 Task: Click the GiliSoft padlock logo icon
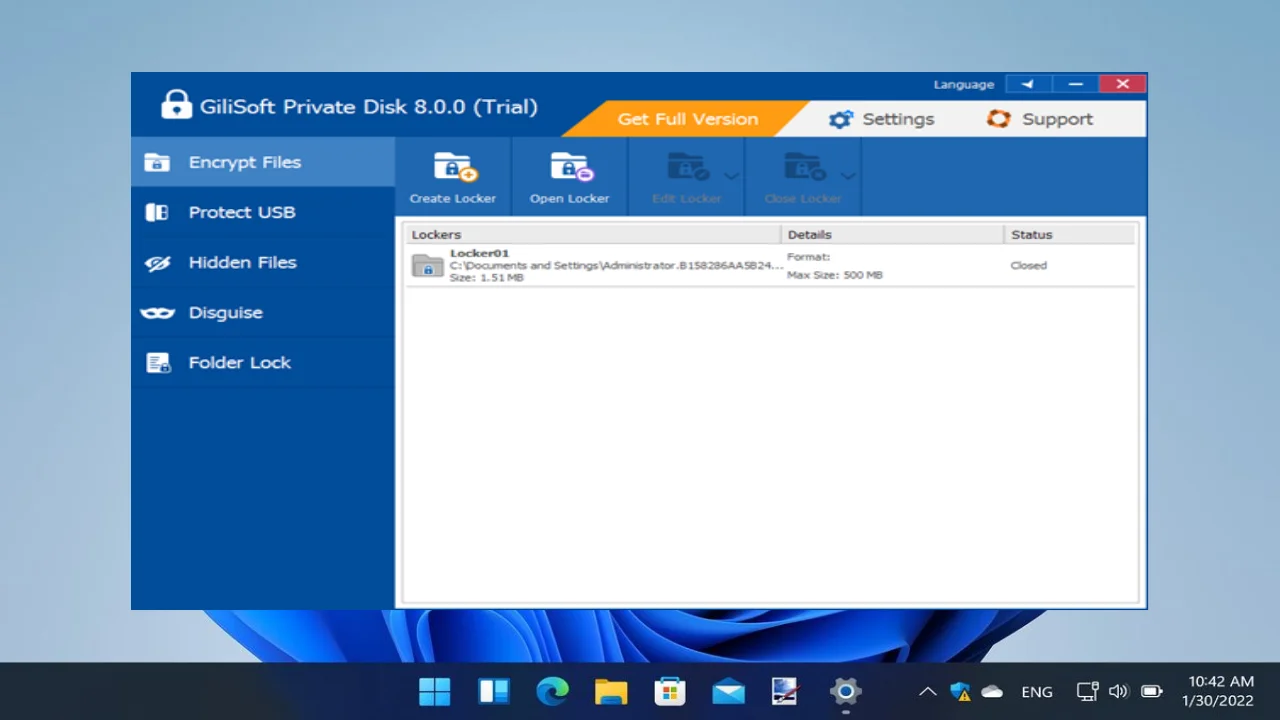176,105
